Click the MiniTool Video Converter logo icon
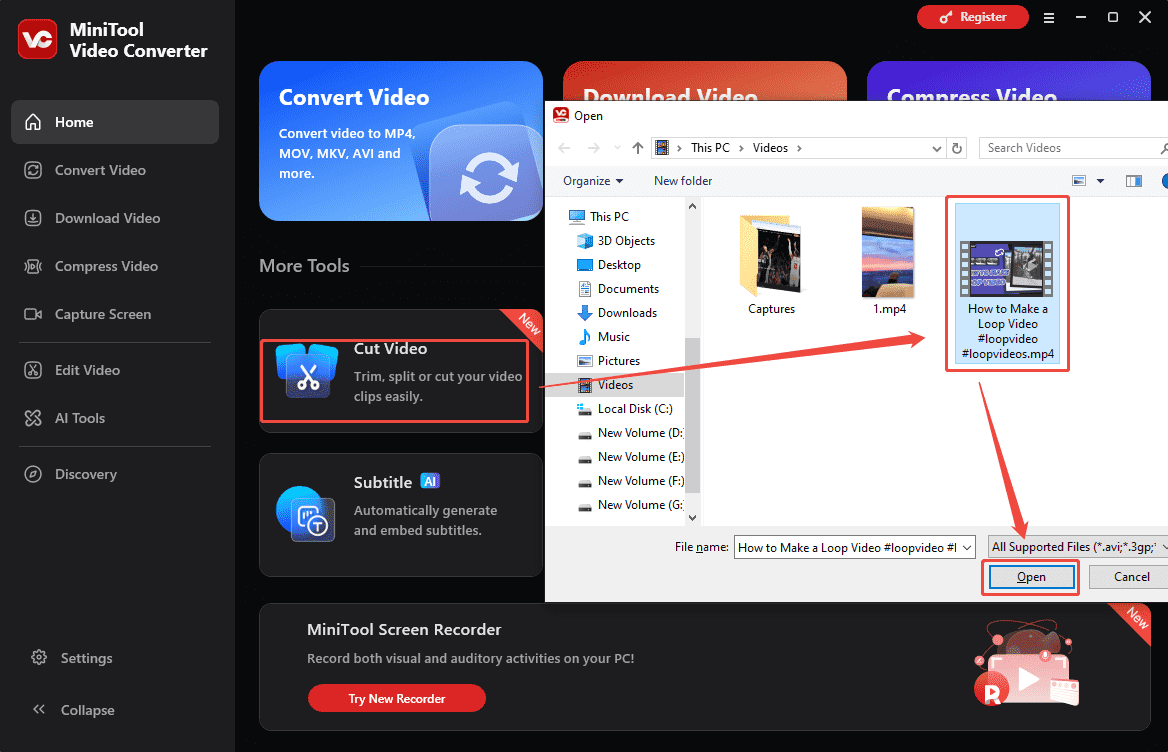 click(x=37, y=39)
